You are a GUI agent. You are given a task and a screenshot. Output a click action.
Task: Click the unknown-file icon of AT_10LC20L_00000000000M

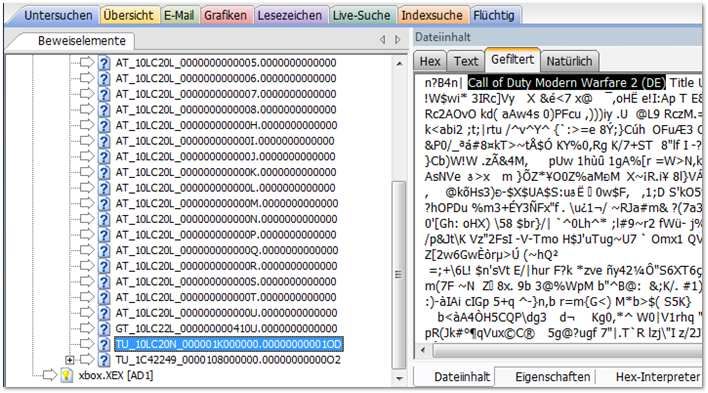[x=104, y=203]
